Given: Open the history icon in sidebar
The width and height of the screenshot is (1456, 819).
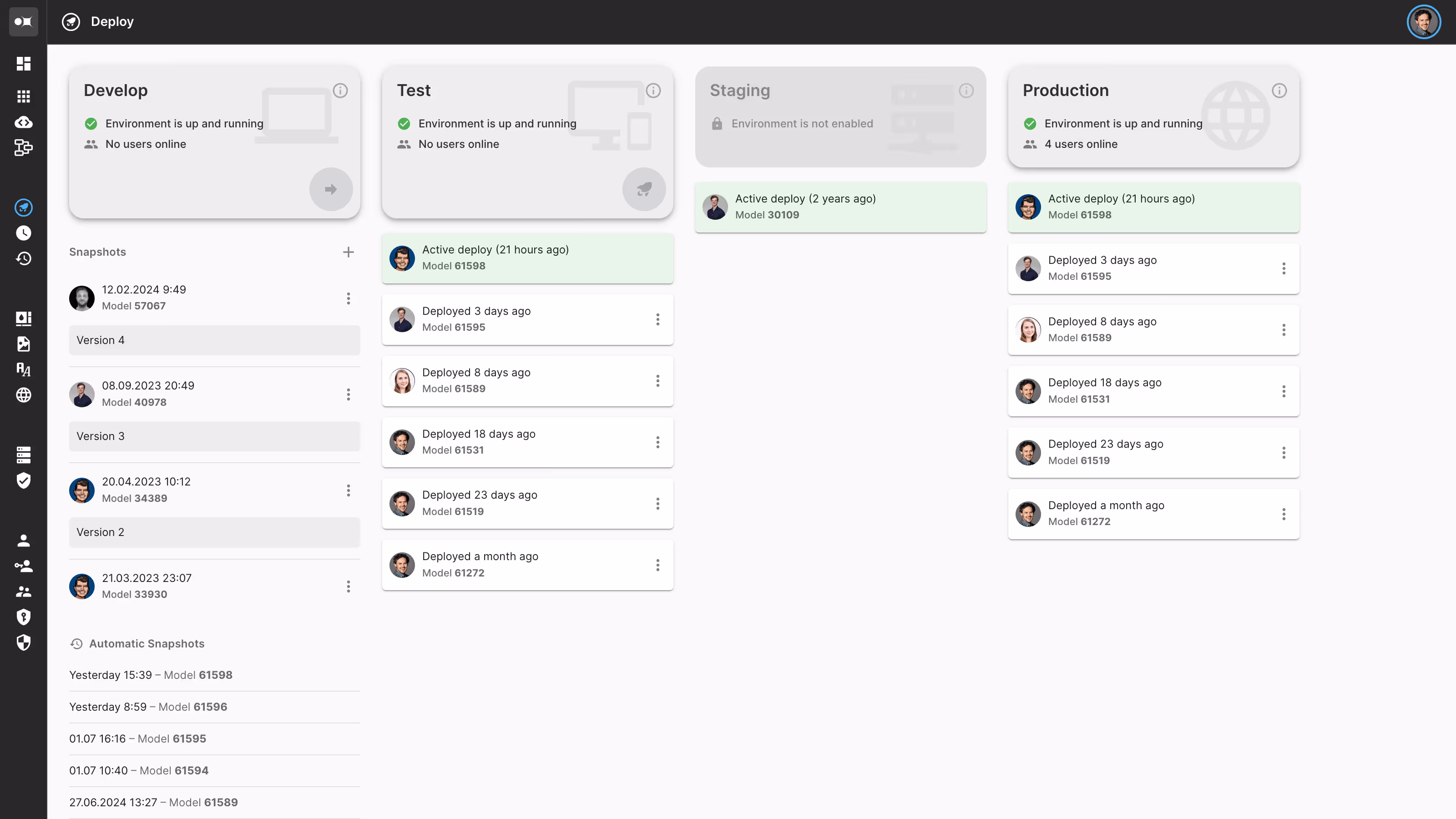Looking at the screenshot, I should click(x=23, y=258).
